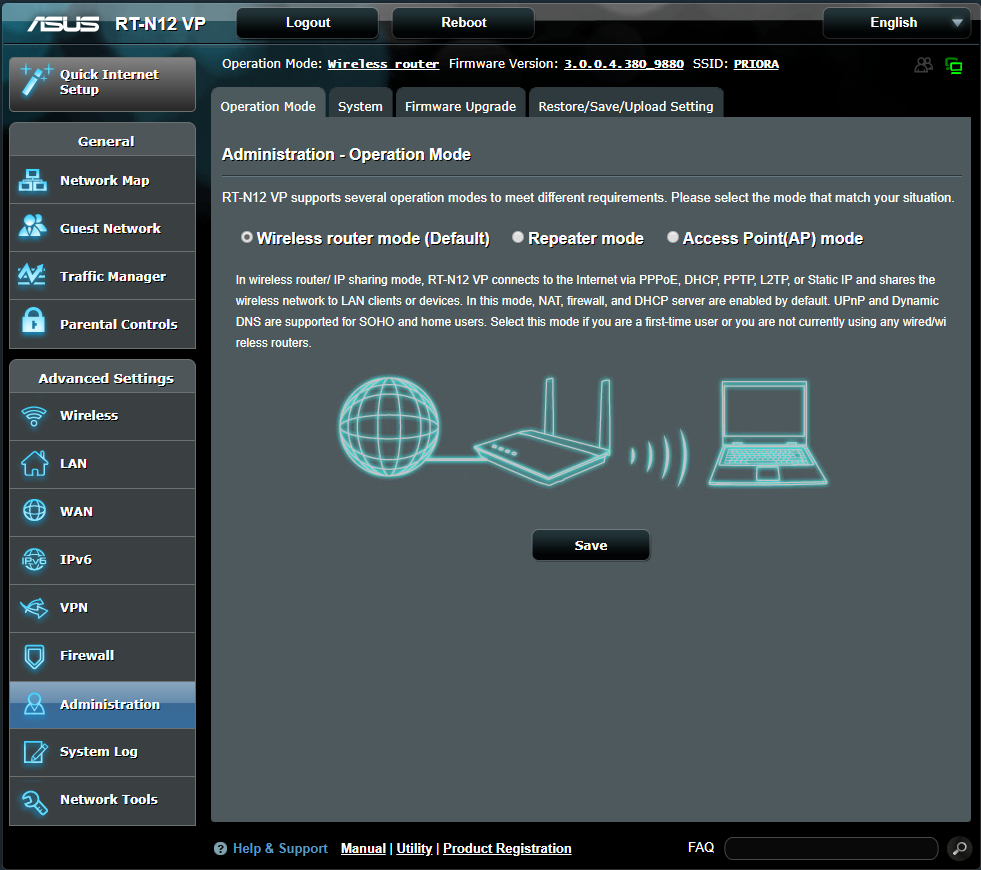The width and height of the screenshot is (981, 870).
Task: Click the Network Tools wrench icon
Action: 34,802
